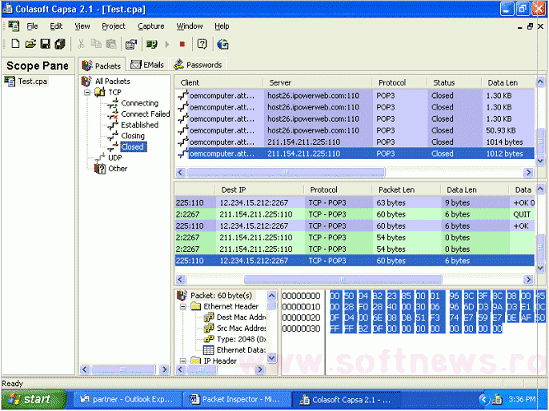Click the application icon left of File menu
The image size is (549, 411).
[x=14, y=26]
